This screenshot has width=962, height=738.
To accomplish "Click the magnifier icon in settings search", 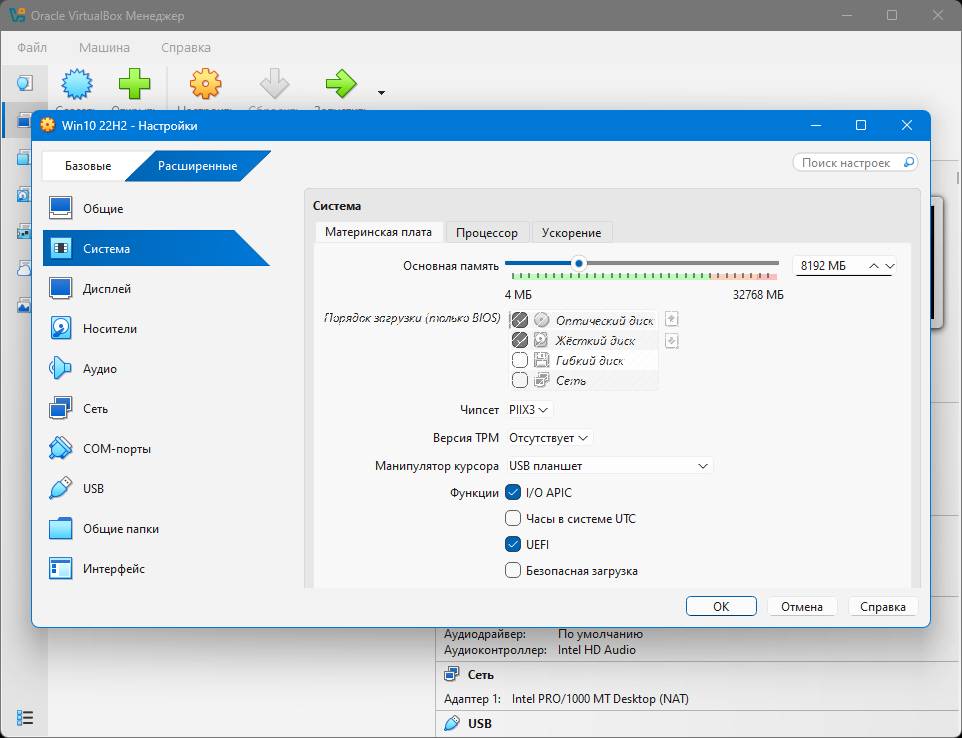I will coord(909,163).
